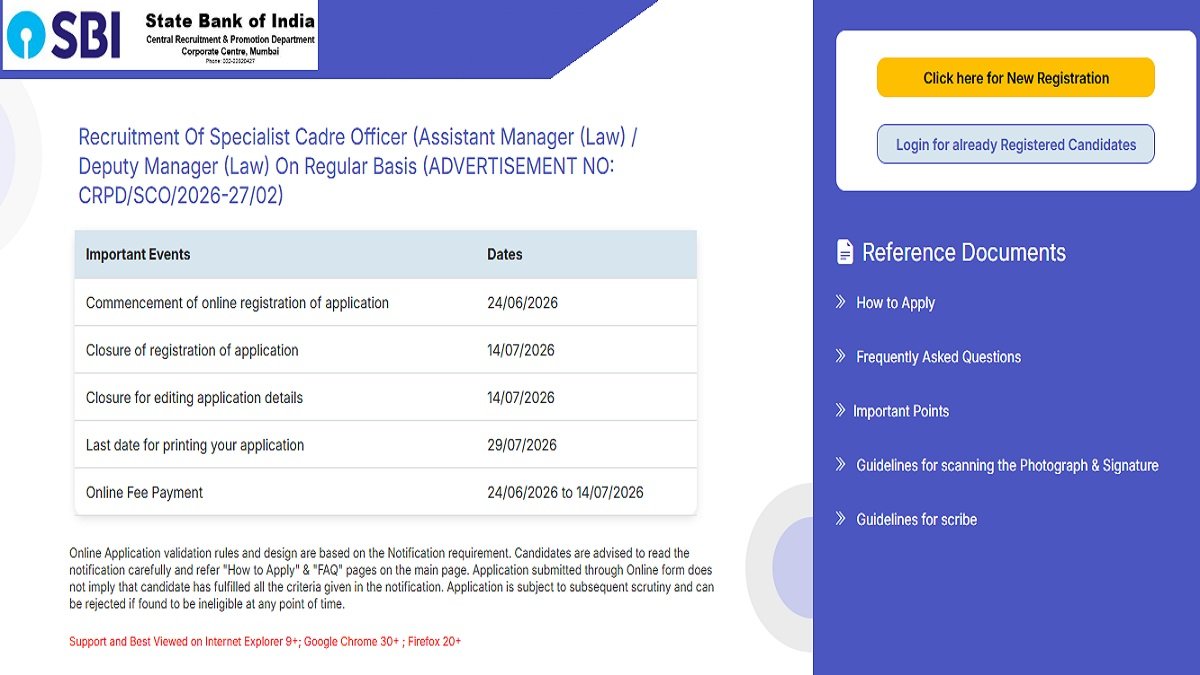This screenshot has height=675, width=1200.
Task: Select Closure for editing application details text
Action: click(194, 398)
